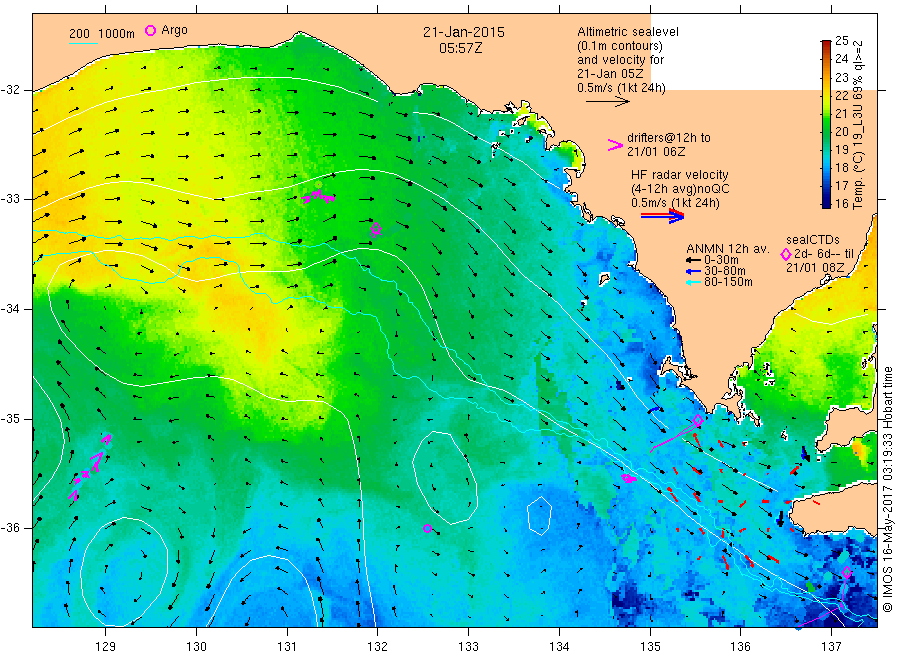Click the '(4-12h avg)noQC' text

[680, 189]
